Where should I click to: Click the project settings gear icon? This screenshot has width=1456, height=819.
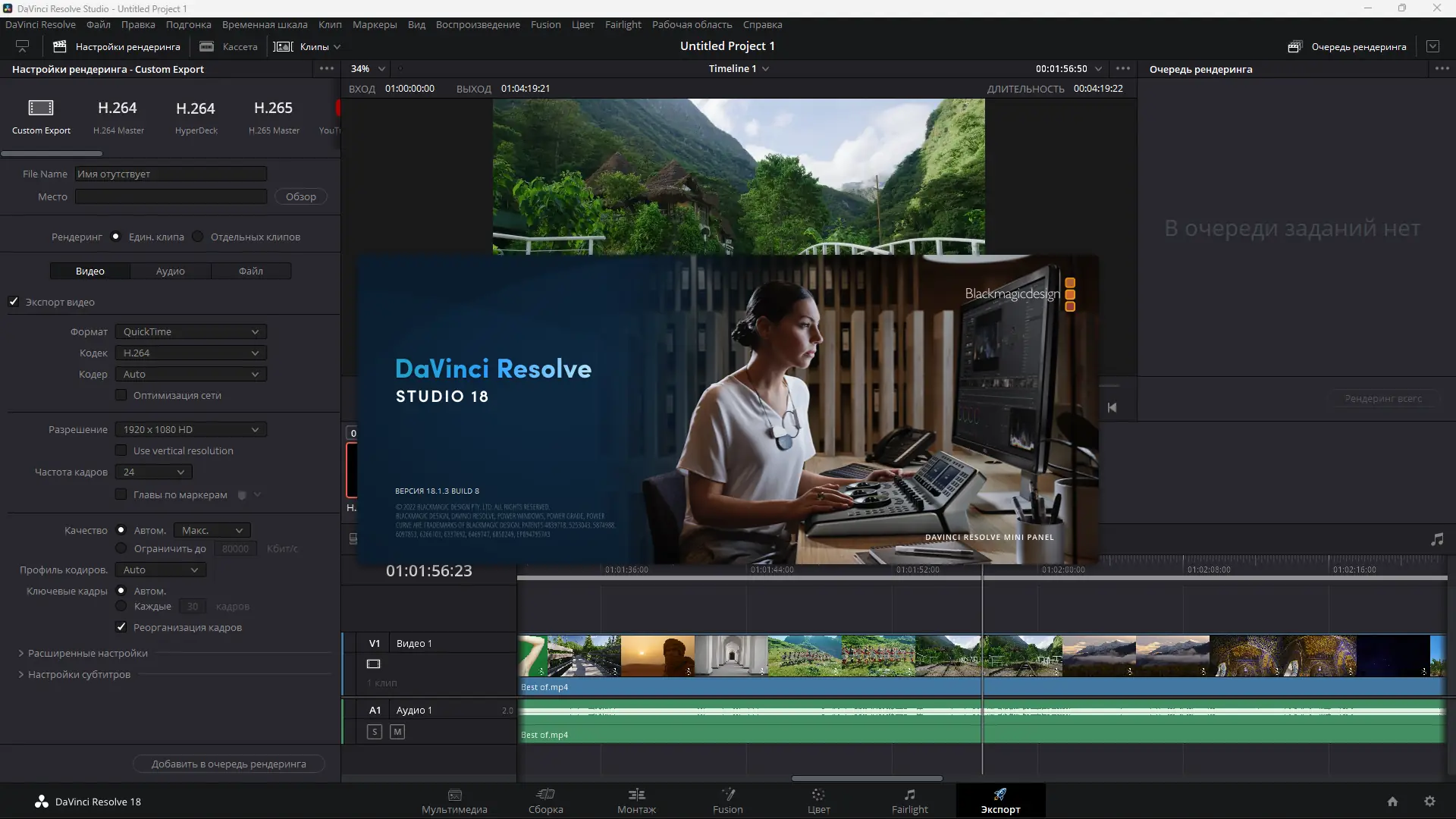click(x=1429, y=802)
